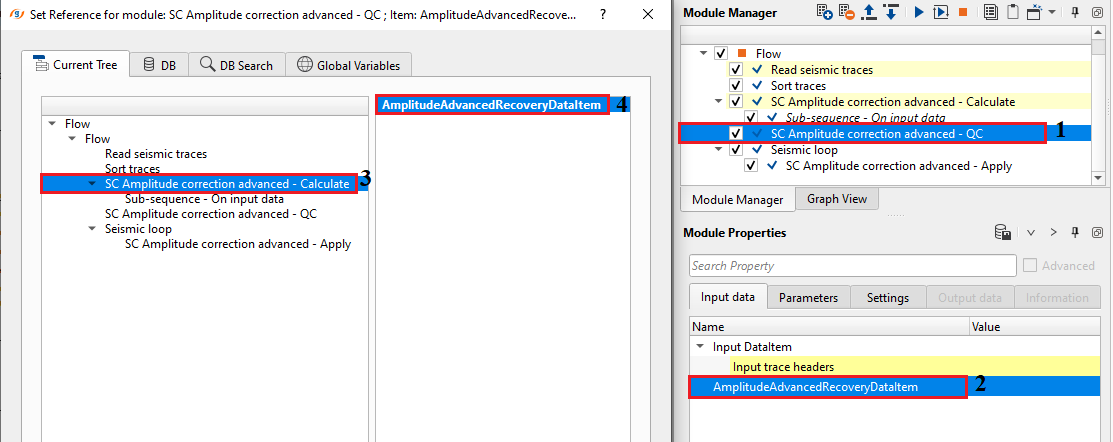
Task: Float the Module Manager panel
Action: [1097, 12]
